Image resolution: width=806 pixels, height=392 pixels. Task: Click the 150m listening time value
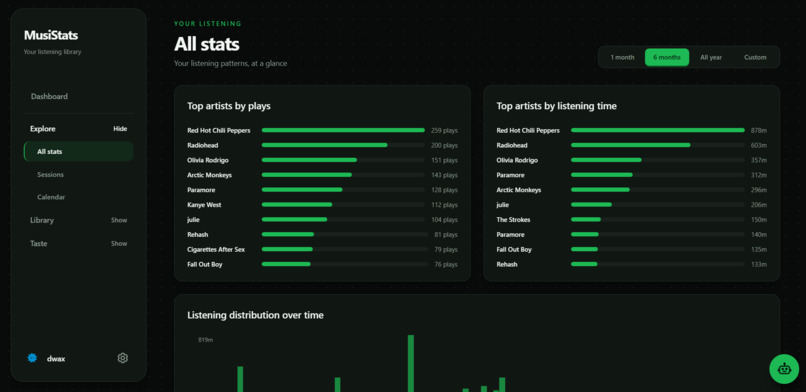(759, 220)
